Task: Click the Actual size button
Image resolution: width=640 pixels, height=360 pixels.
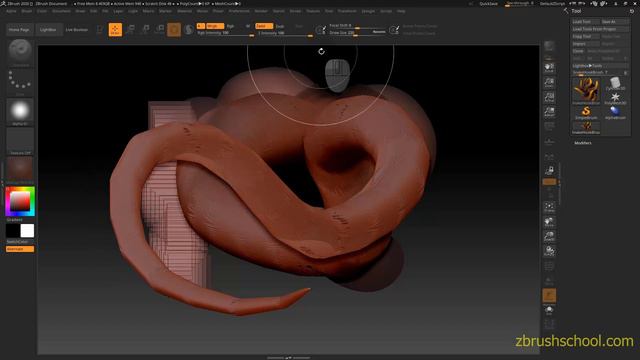Action: (x=549, y=97)
